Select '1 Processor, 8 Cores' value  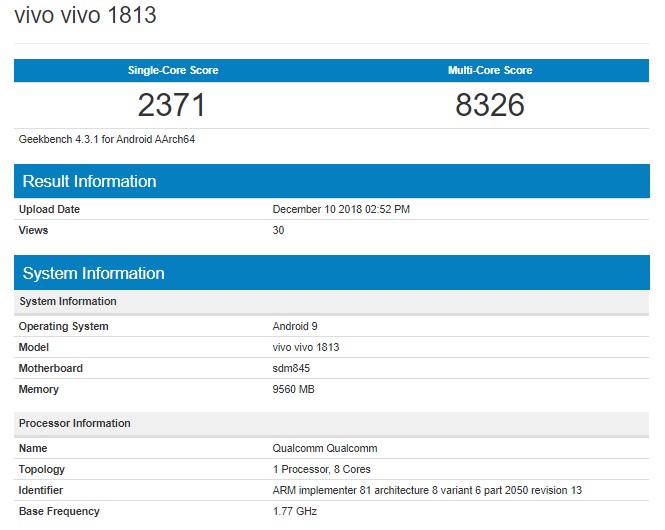pyautogui.click(x=321, y=469)
